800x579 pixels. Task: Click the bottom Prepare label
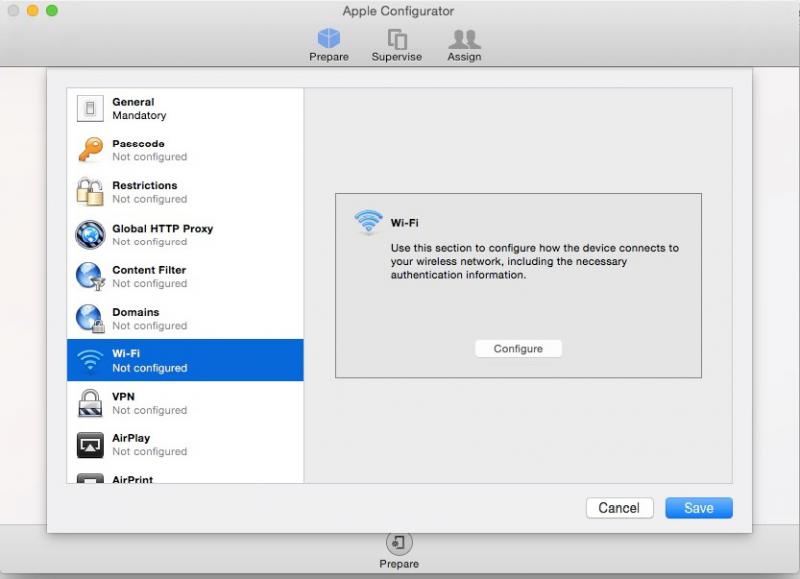(399, 564)
